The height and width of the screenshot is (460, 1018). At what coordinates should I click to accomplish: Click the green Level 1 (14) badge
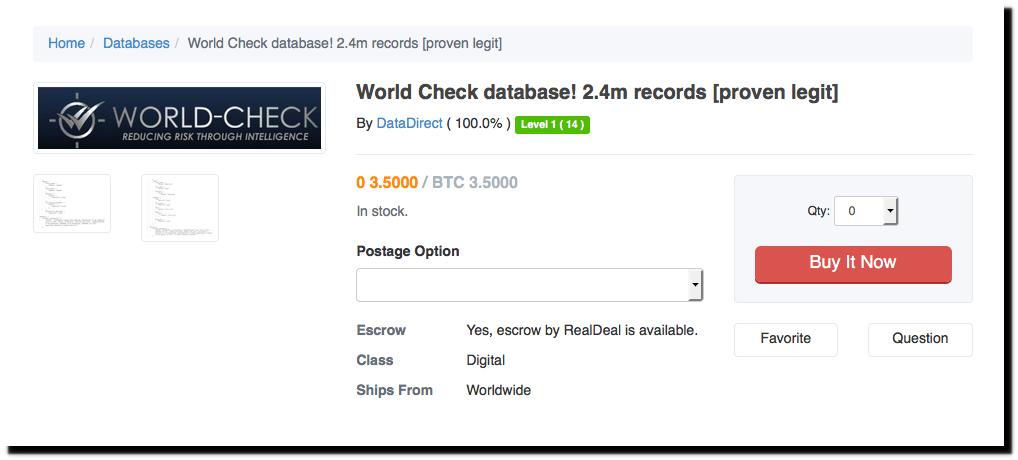click(552, 125)
